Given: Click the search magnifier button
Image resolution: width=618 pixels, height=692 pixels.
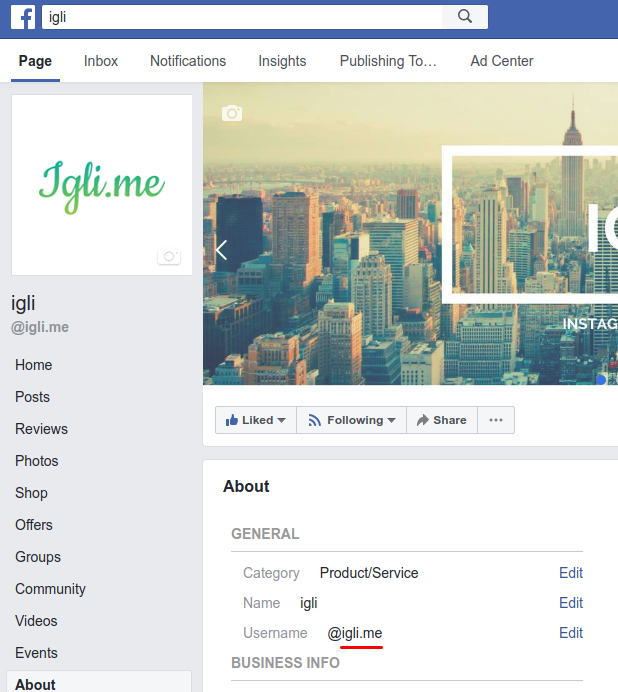Looking at the screenshot, I should click(x=465, y=17).
